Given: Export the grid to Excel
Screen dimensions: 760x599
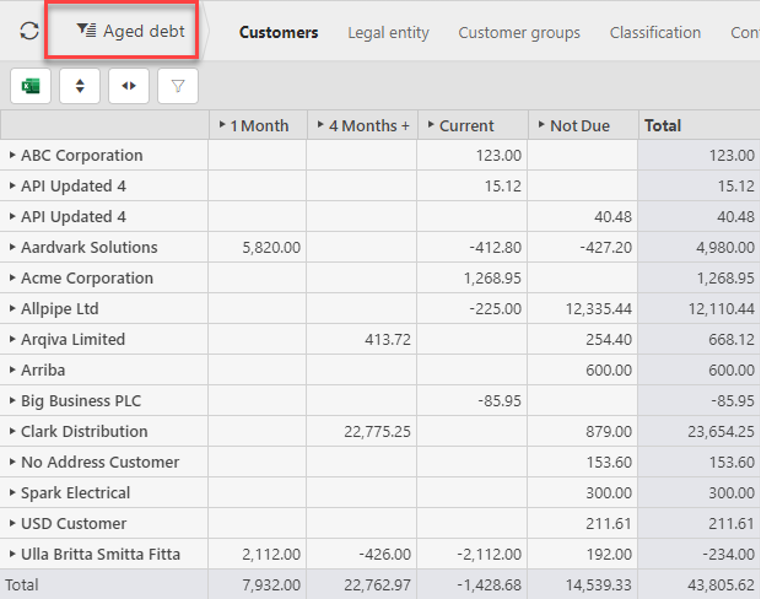Looking at the screenshot, I should [31, 86].
